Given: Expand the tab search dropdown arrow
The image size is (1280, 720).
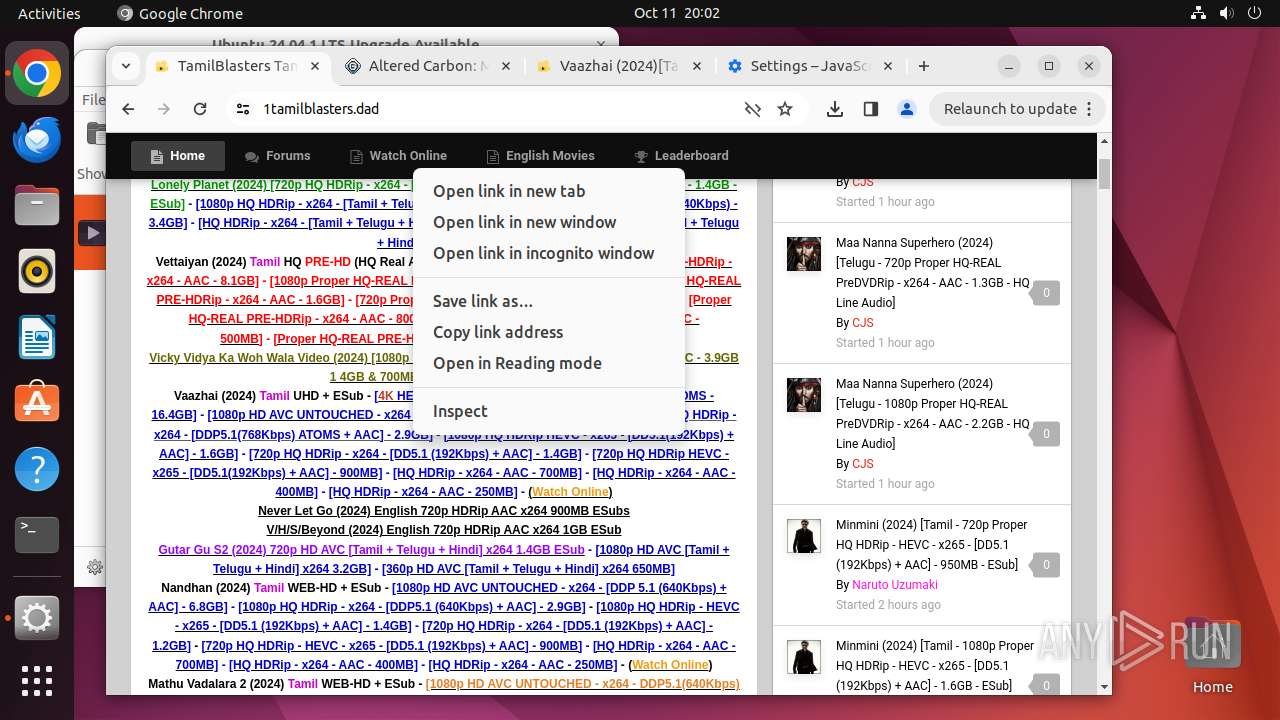Looking at the screenshot, I should tap(125, 66).
